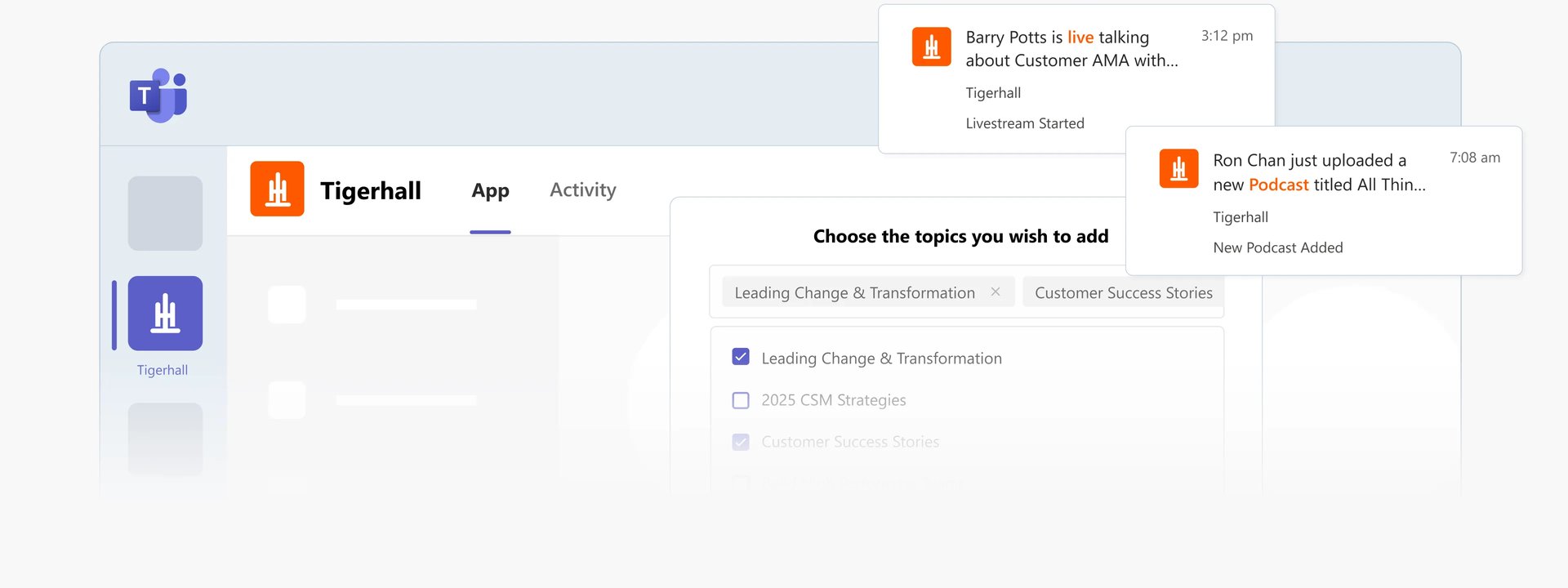Switch to the App tab
This screenshot has width=1568, height=588.
click(490, 190)
